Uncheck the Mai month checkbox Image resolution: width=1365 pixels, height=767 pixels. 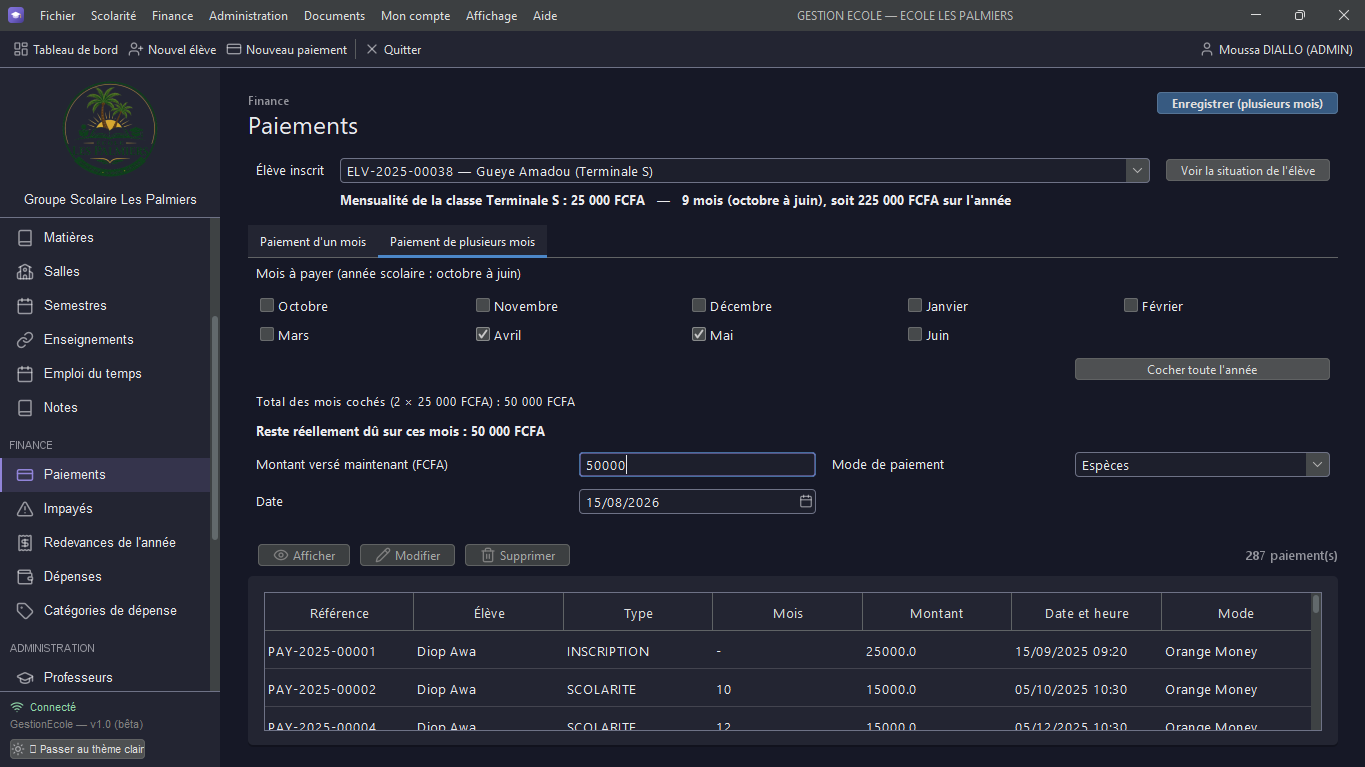[x=699, y=334]
